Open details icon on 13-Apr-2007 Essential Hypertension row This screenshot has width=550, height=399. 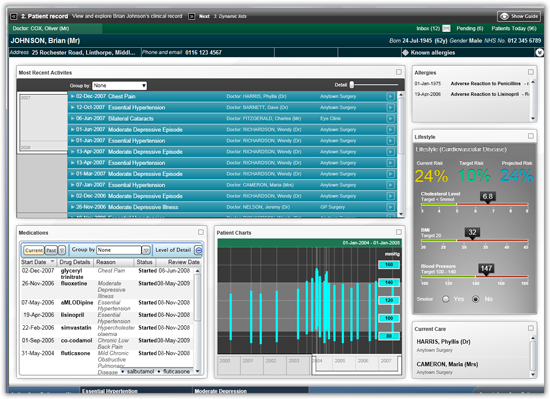coord(390,163)
